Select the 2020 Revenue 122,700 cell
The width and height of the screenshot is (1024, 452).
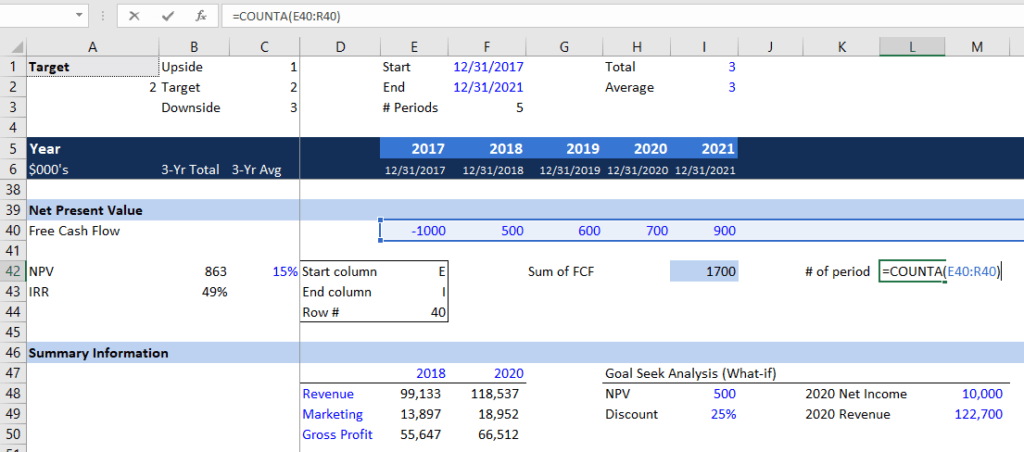coord(977,414)
